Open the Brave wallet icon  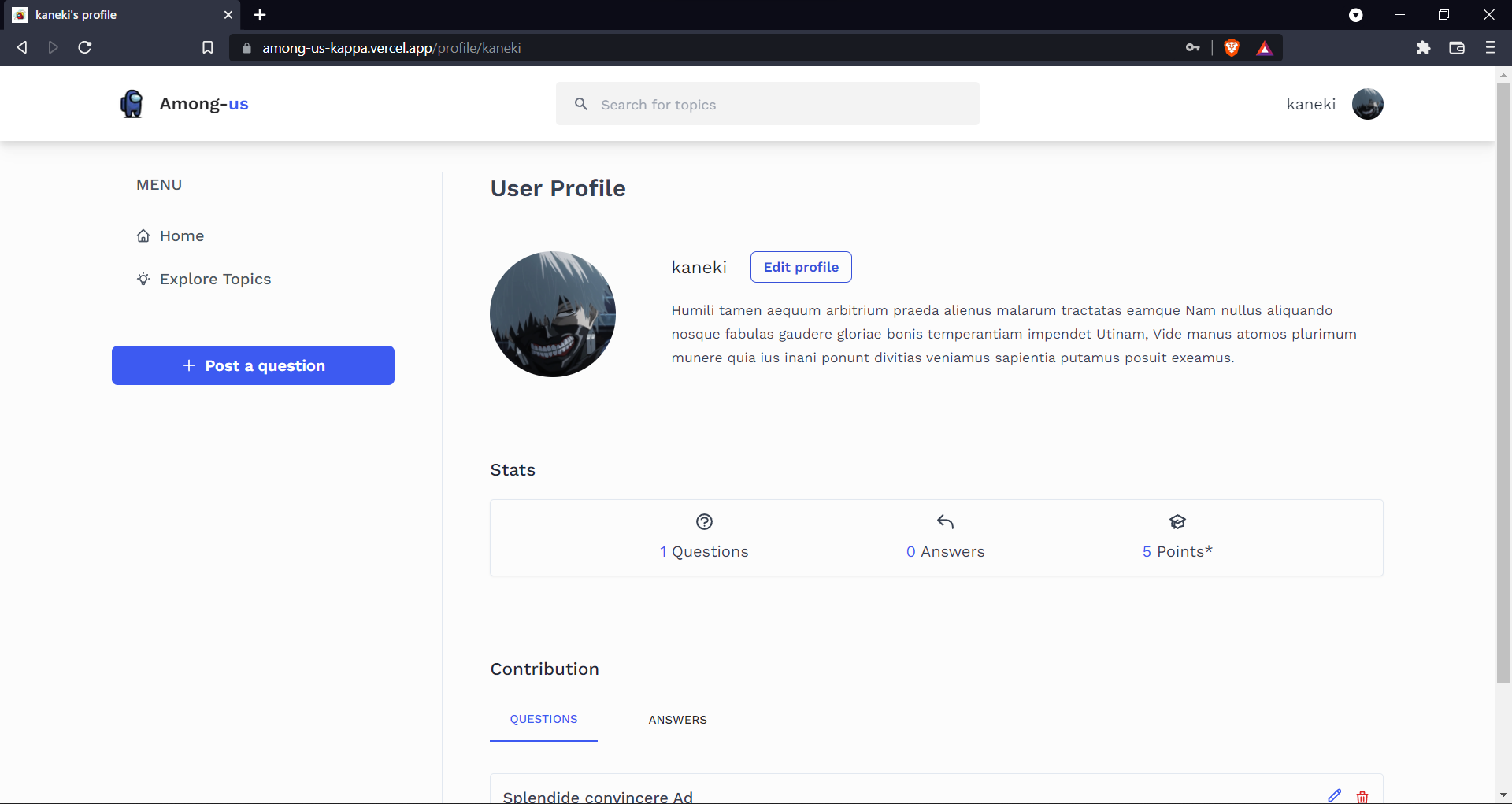tap(1457, 47)
